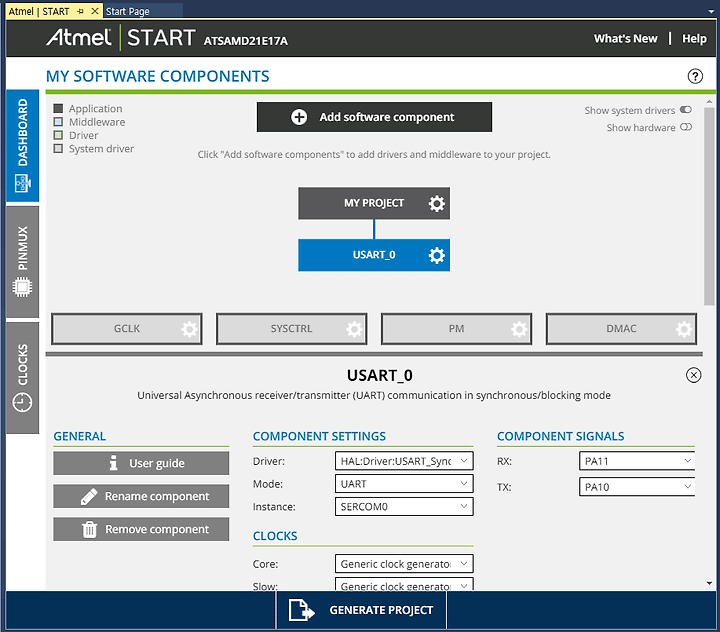Open the Instance dropdown showing SERCOM0
This screenshot has height=632, width=720.
click(404, 507)
